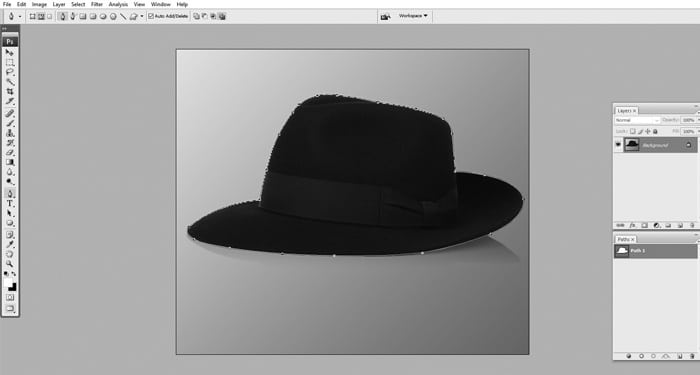Toggle Quick Mask mode

tap(10, 297)
